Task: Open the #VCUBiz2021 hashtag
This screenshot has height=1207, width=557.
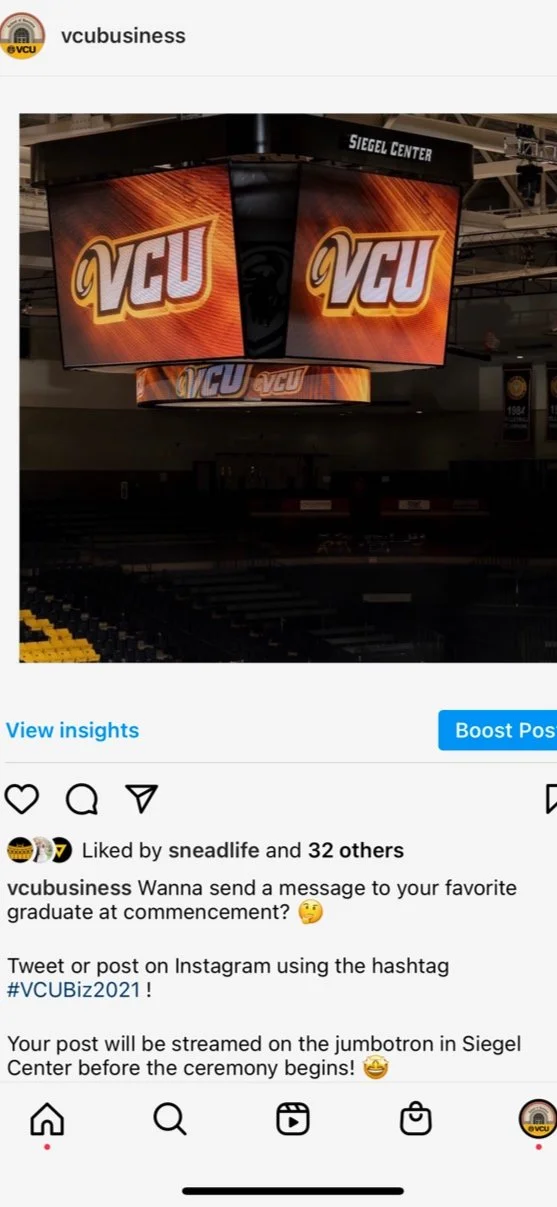Action: click(x=75, y=990)
